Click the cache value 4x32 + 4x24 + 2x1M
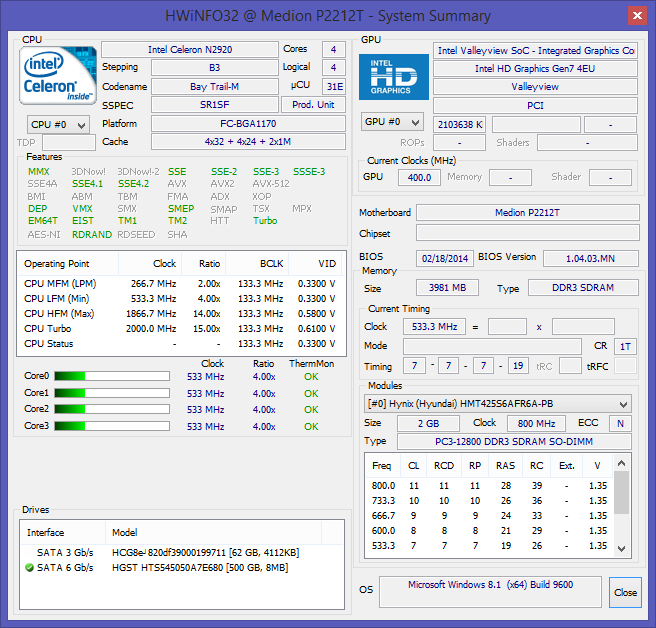 point(248,142)
